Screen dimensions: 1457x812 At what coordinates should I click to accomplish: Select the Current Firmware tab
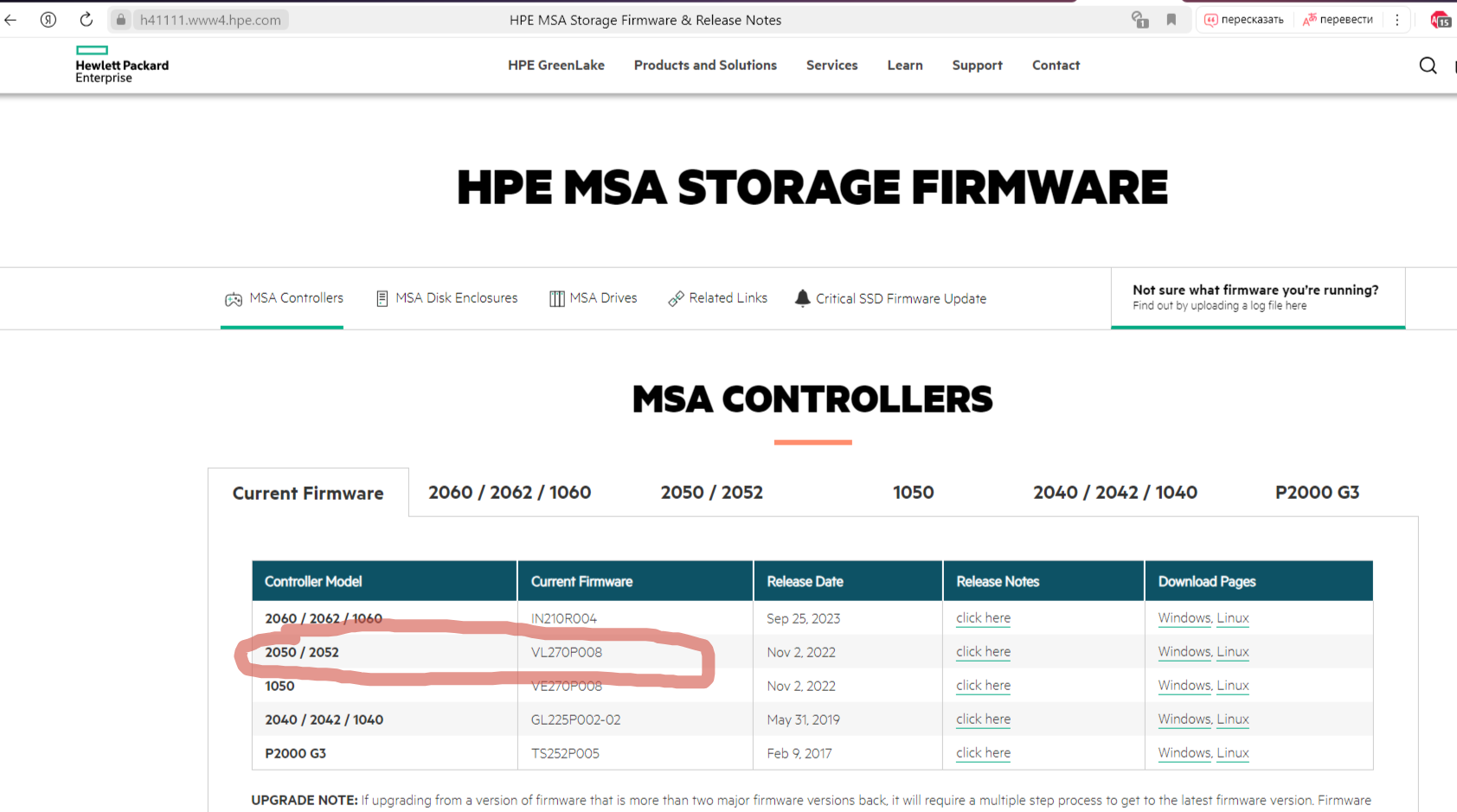[x=308, y=493]
